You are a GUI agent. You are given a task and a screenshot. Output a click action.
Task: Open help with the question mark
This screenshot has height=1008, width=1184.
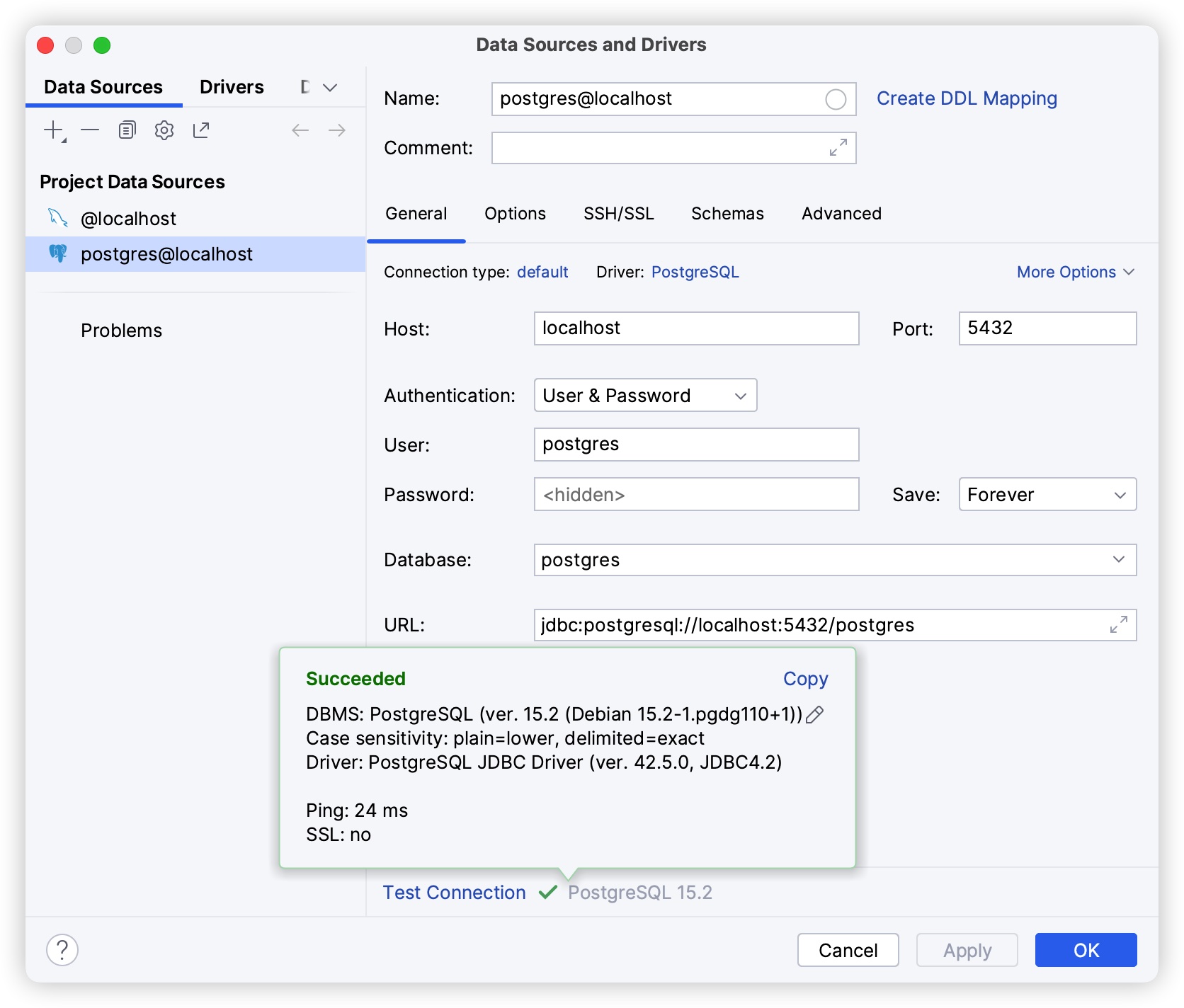point(62,950)
